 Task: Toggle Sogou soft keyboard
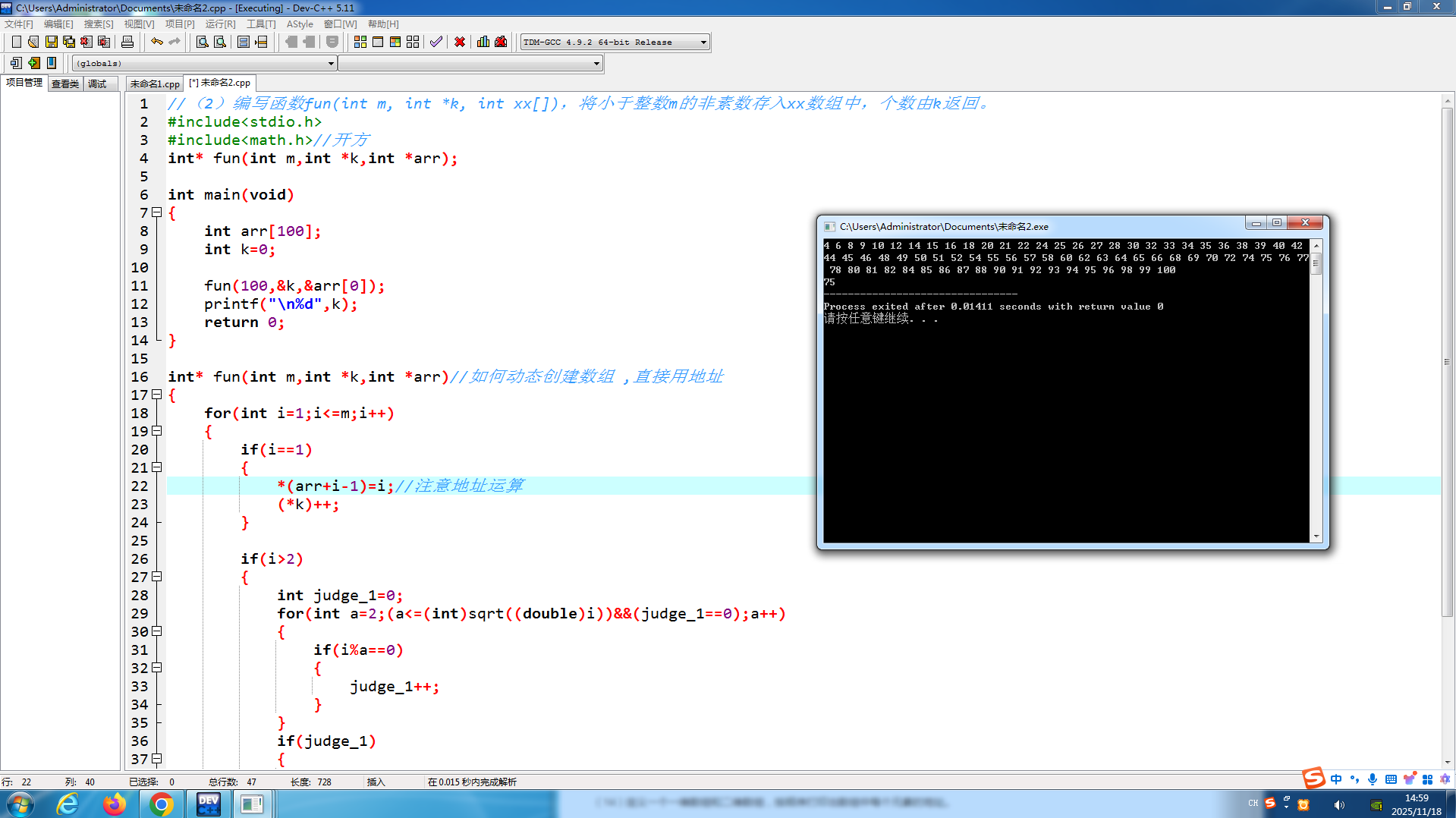point(1391,779)
